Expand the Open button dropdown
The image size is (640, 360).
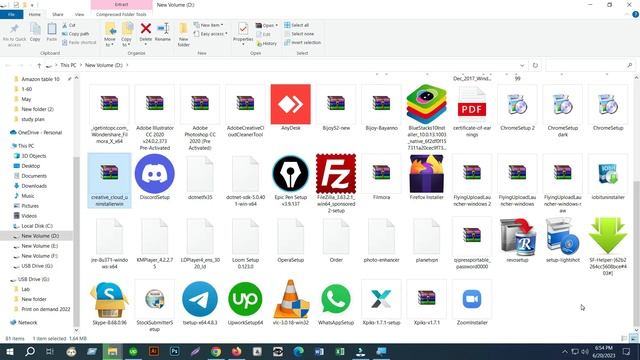(277, 25)
